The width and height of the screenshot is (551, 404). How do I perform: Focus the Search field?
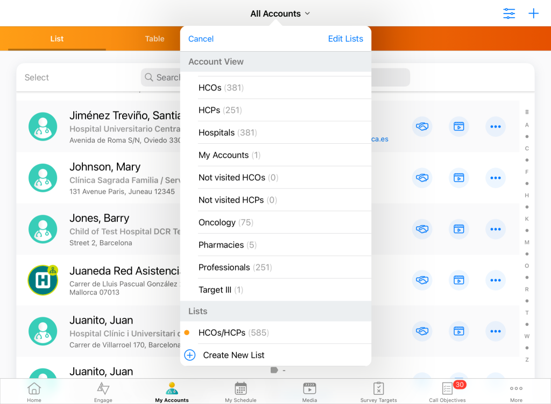coord(275,77)
